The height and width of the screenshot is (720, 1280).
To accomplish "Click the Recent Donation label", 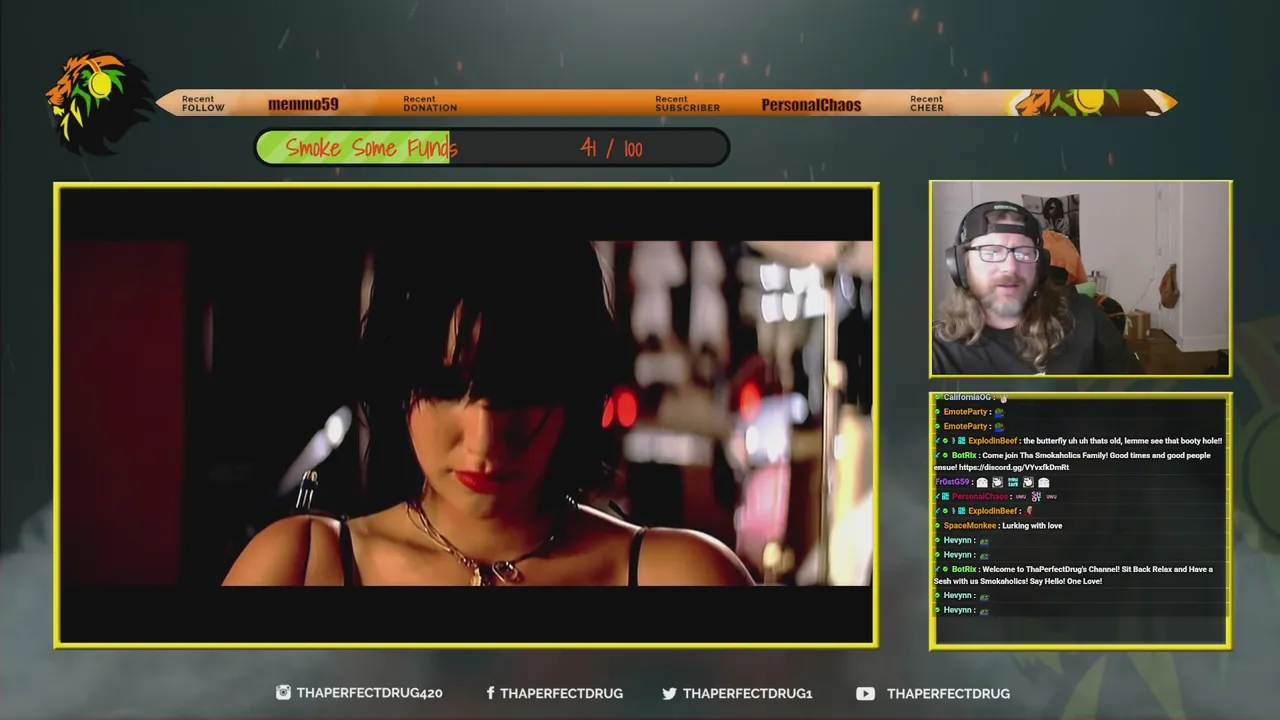I will pyautogui.click(x=430, y=103).
